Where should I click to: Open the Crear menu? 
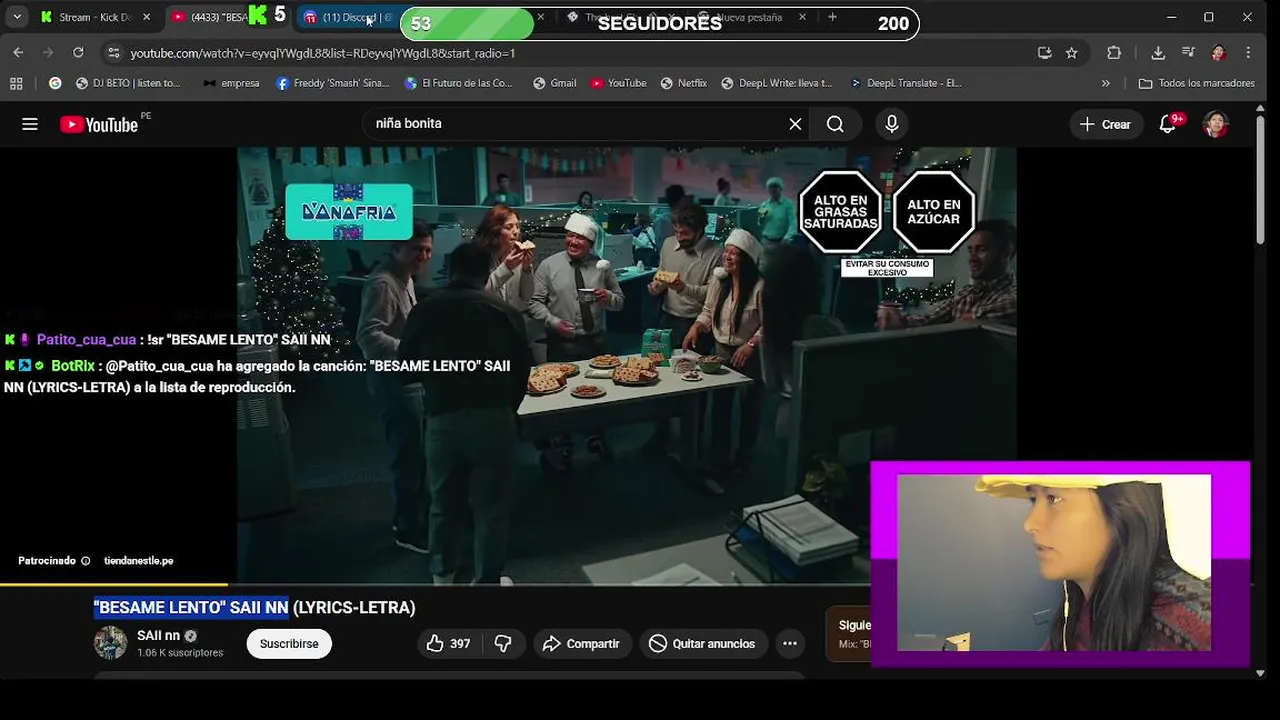coord(1105,124)
